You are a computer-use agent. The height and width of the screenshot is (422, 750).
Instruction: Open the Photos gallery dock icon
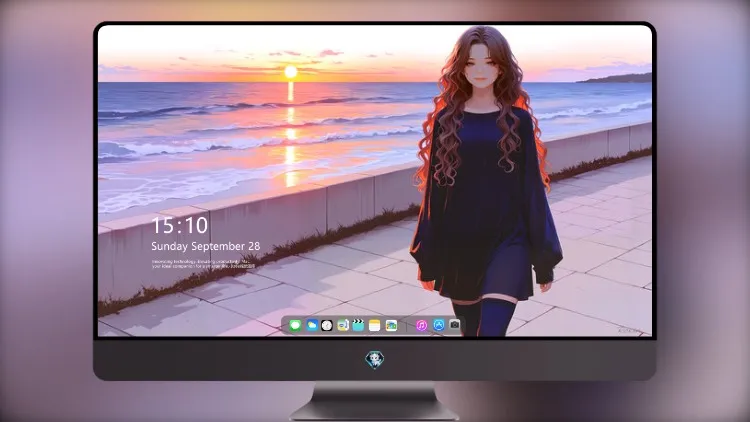391,325
